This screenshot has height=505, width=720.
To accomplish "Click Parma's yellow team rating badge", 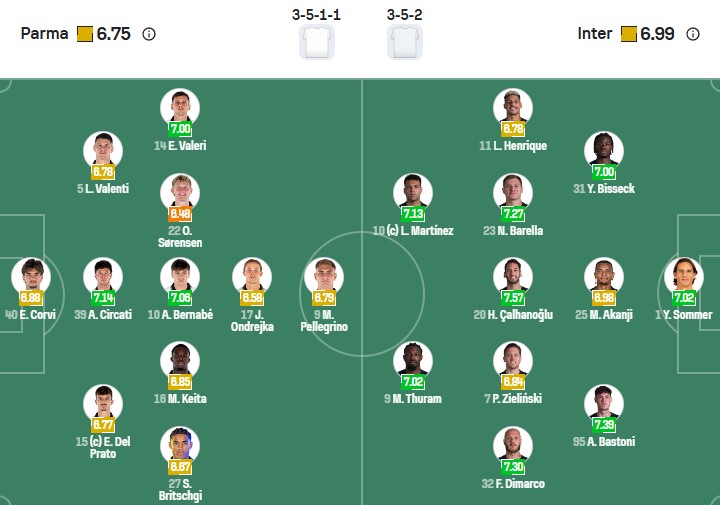I will pos(85,34).
